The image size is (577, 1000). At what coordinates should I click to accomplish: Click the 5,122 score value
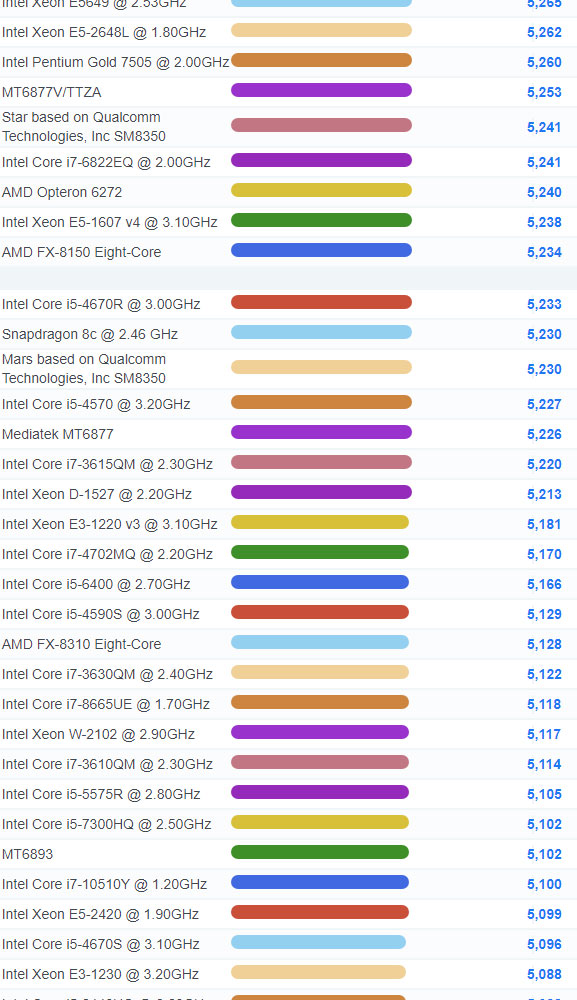pyautogui.click(x=544, y=675)
